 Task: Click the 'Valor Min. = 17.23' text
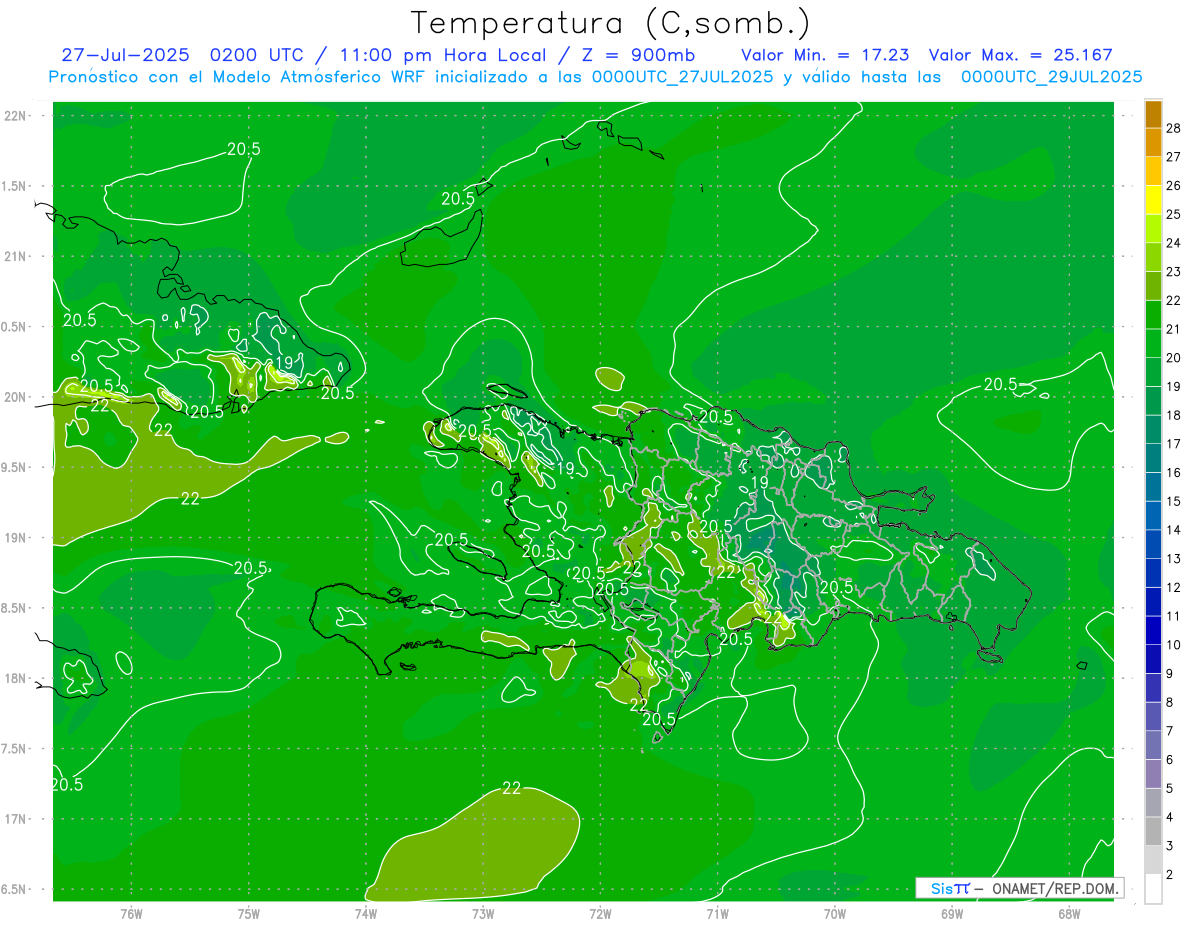tap(825, 55)
